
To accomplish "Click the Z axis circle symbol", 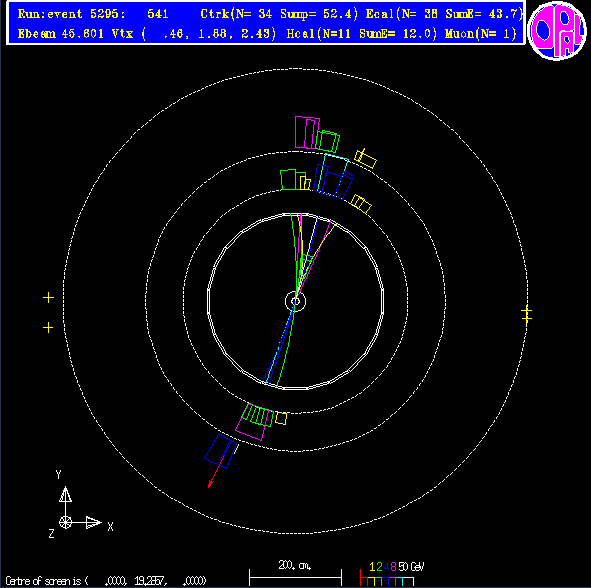I will [65, 522].
